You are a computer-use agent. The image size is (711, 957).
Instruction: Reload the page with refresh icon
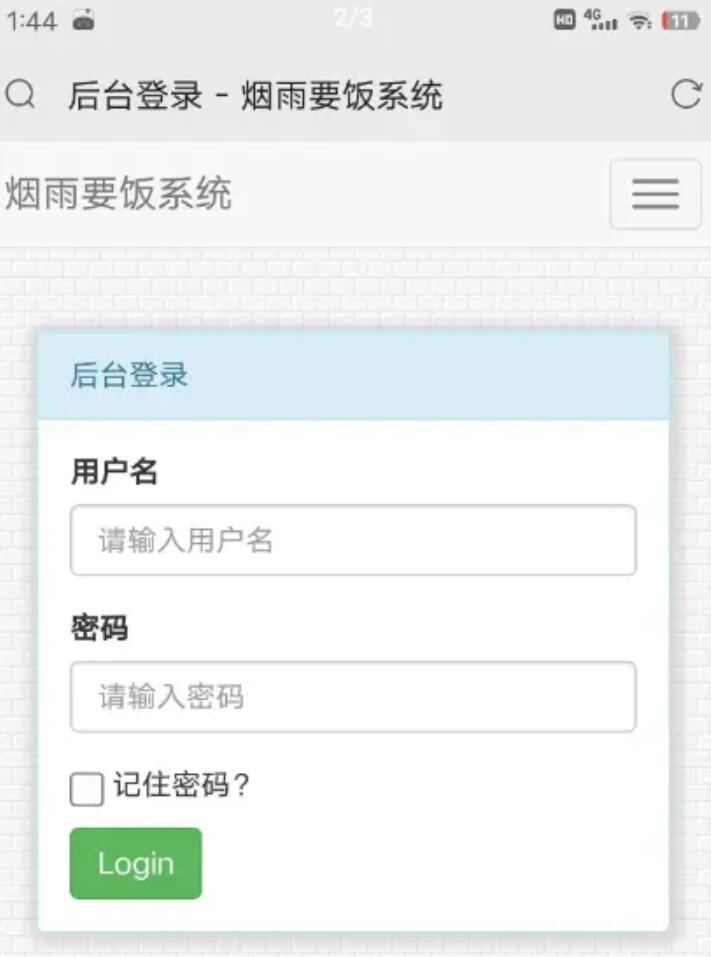(686, 95)
